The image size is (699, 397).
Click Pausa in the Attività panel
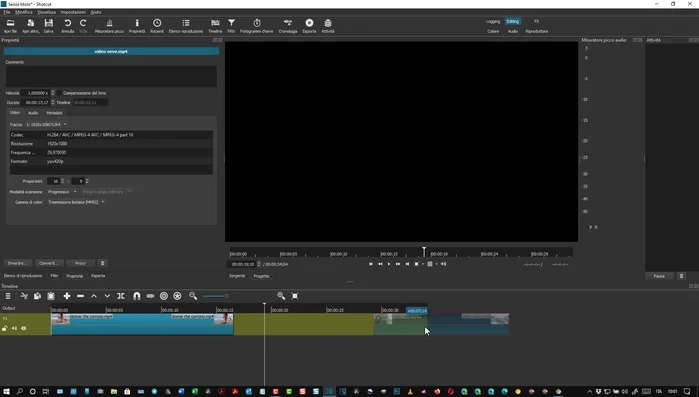pos(659,276)
